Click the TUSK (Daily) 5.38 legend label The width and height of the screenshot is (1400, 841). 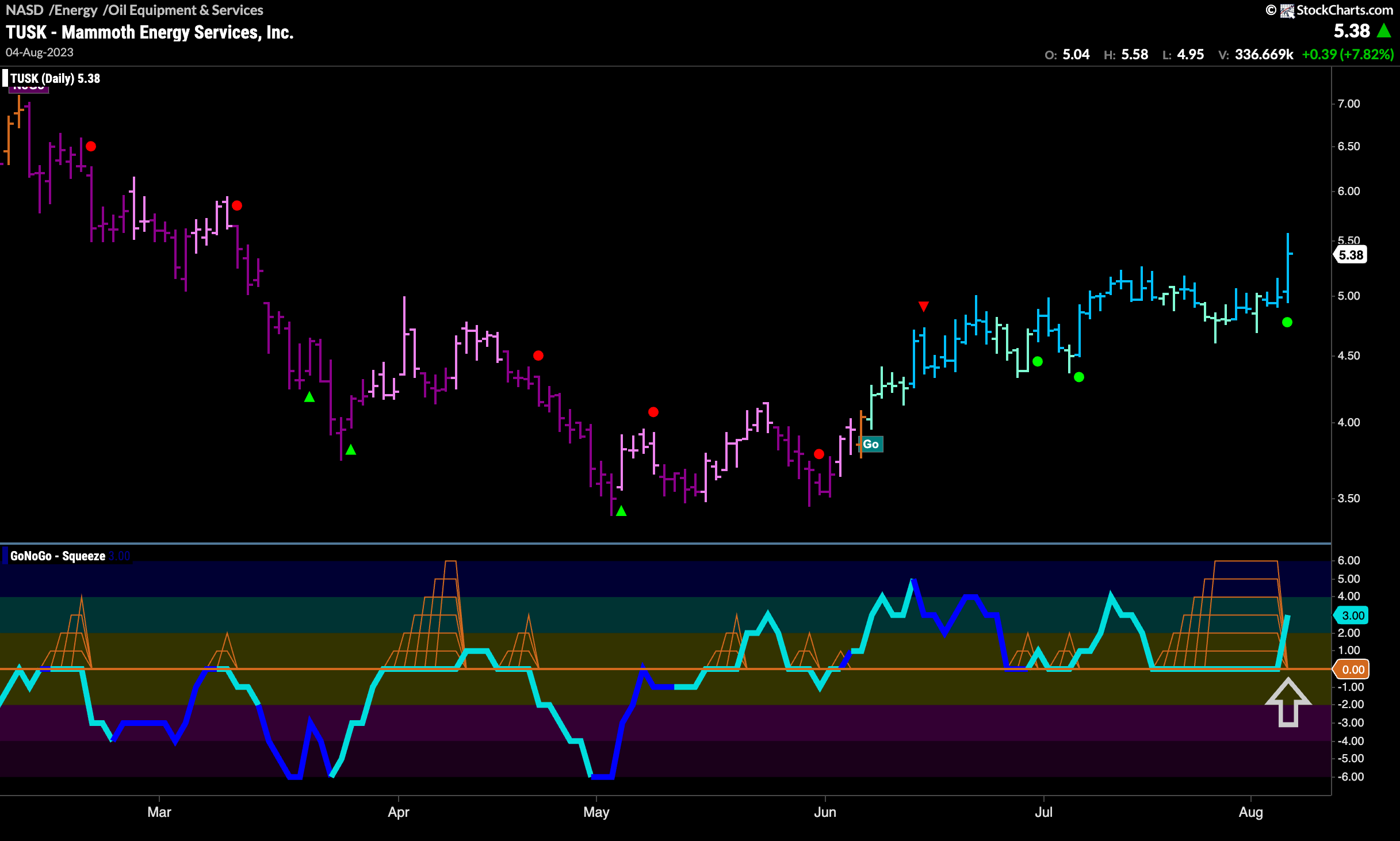click(x=55, y=79)
